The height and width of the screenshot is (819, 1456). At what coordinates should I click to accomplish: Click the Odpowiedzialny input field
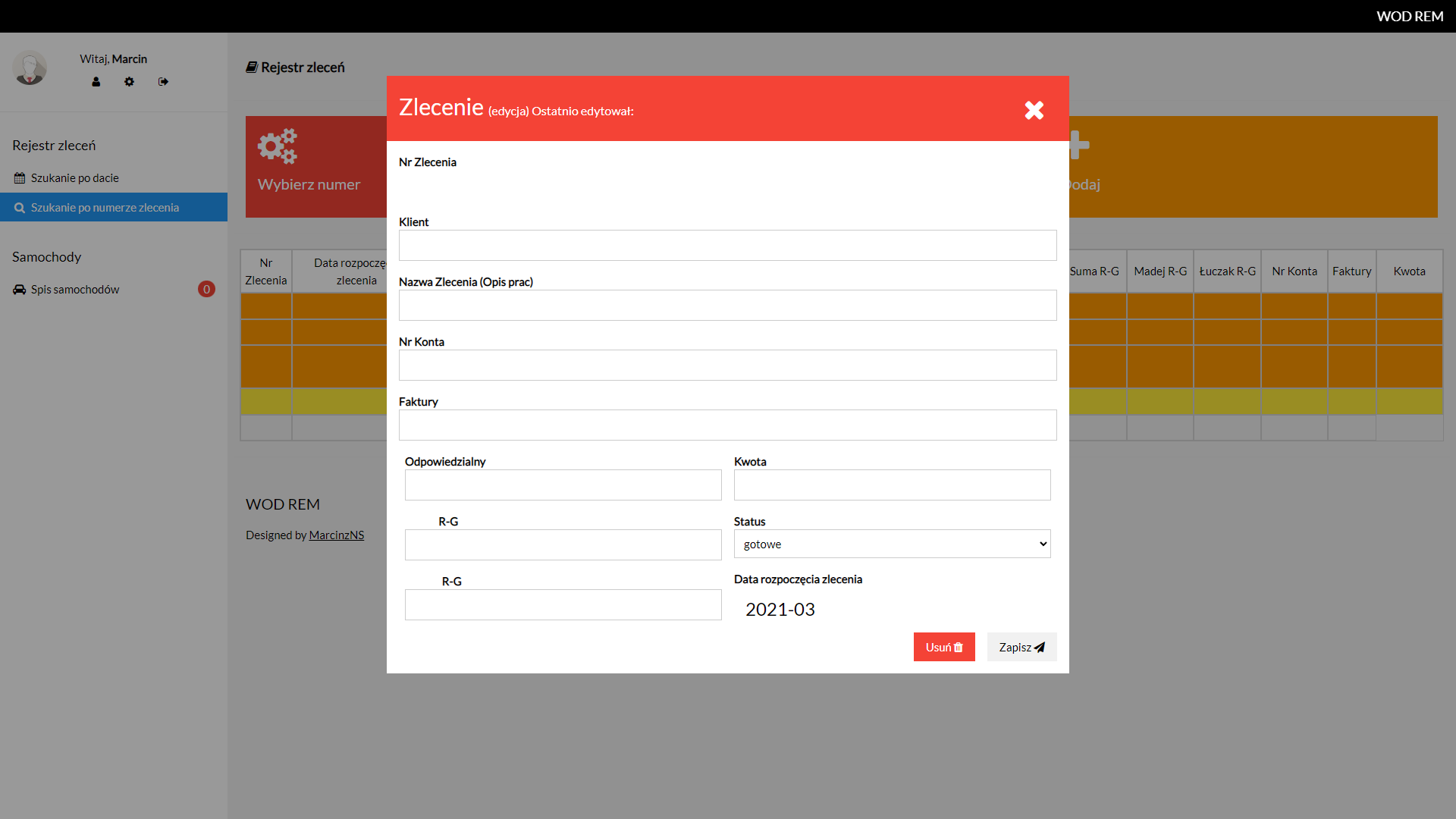[563, 485]
